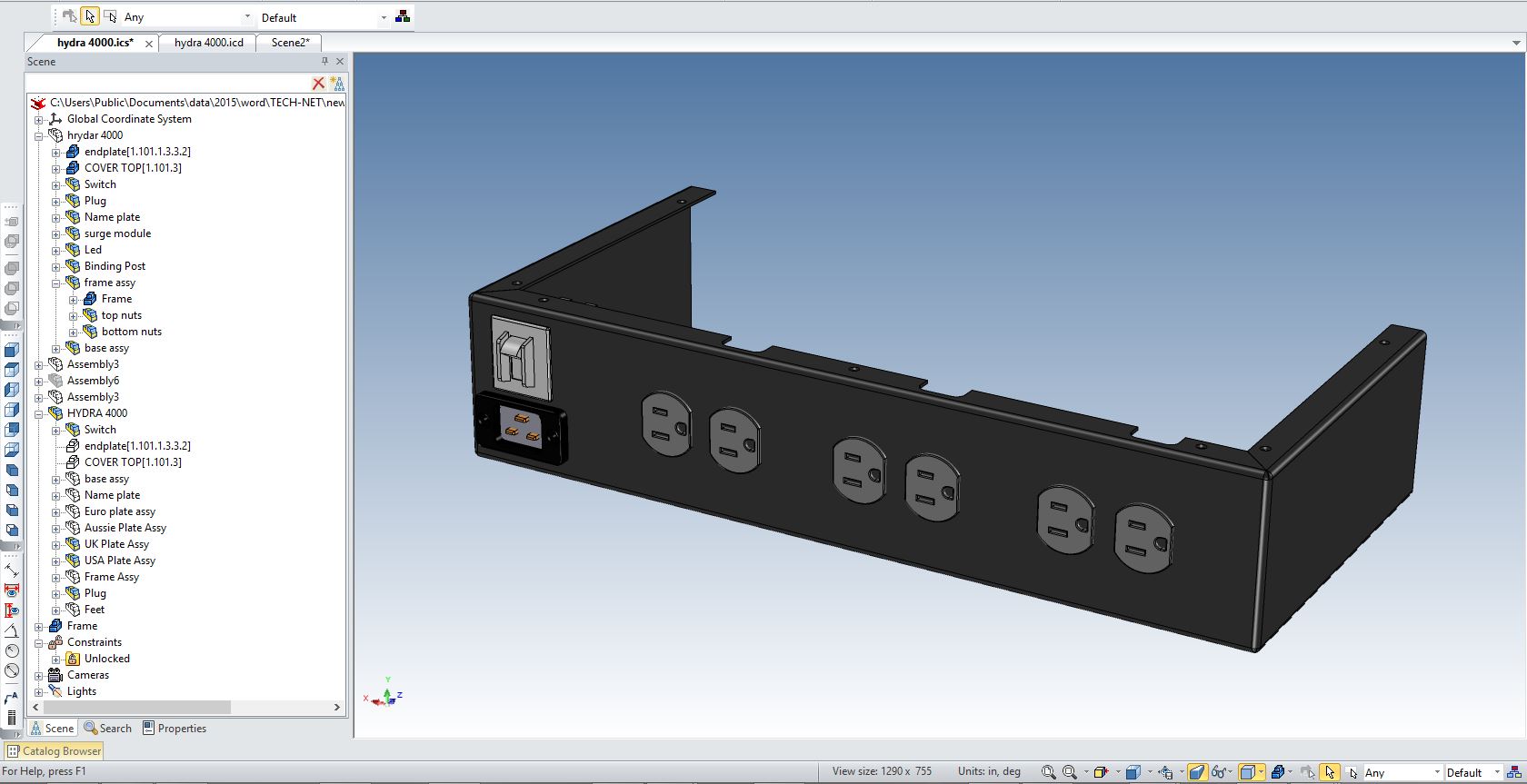Image resolution: width=1527 pixels, height=784 pixels.
Task: Click the linear dimension tool in left toolbar
Action: [x=12, y=571]
